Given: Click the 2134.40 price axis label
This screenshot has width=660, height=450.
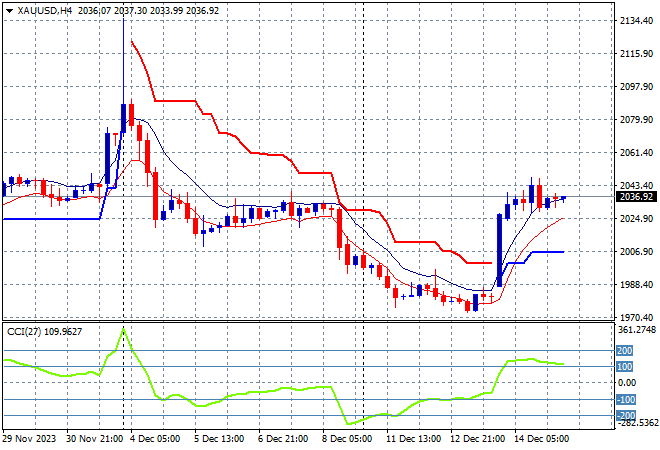Looking at the screenshot, I should point(638,21).
